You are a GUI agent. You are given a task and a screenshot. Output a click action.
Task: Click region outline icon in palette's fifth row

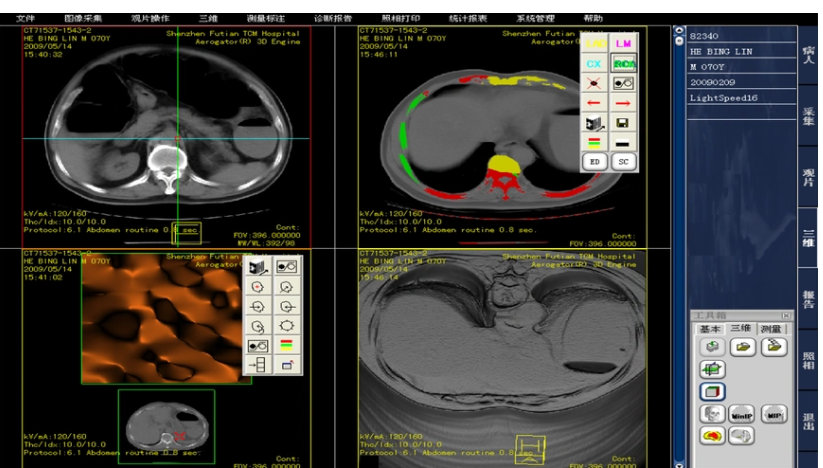click(258, 346)
